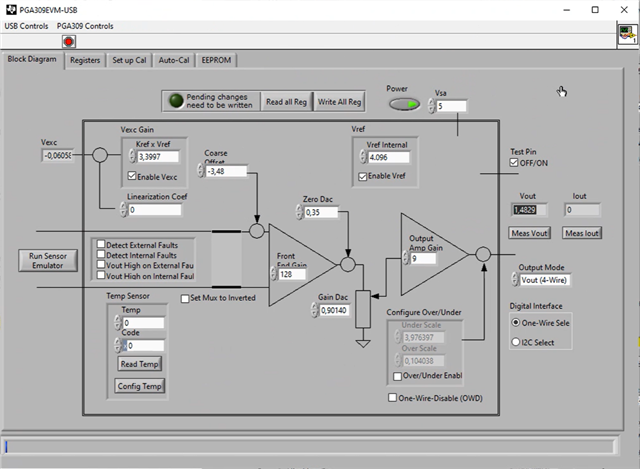The height and width of the screenshot is (469, 640).
Task: Click the Read all Reg button
Action: (x=286, y=102)
